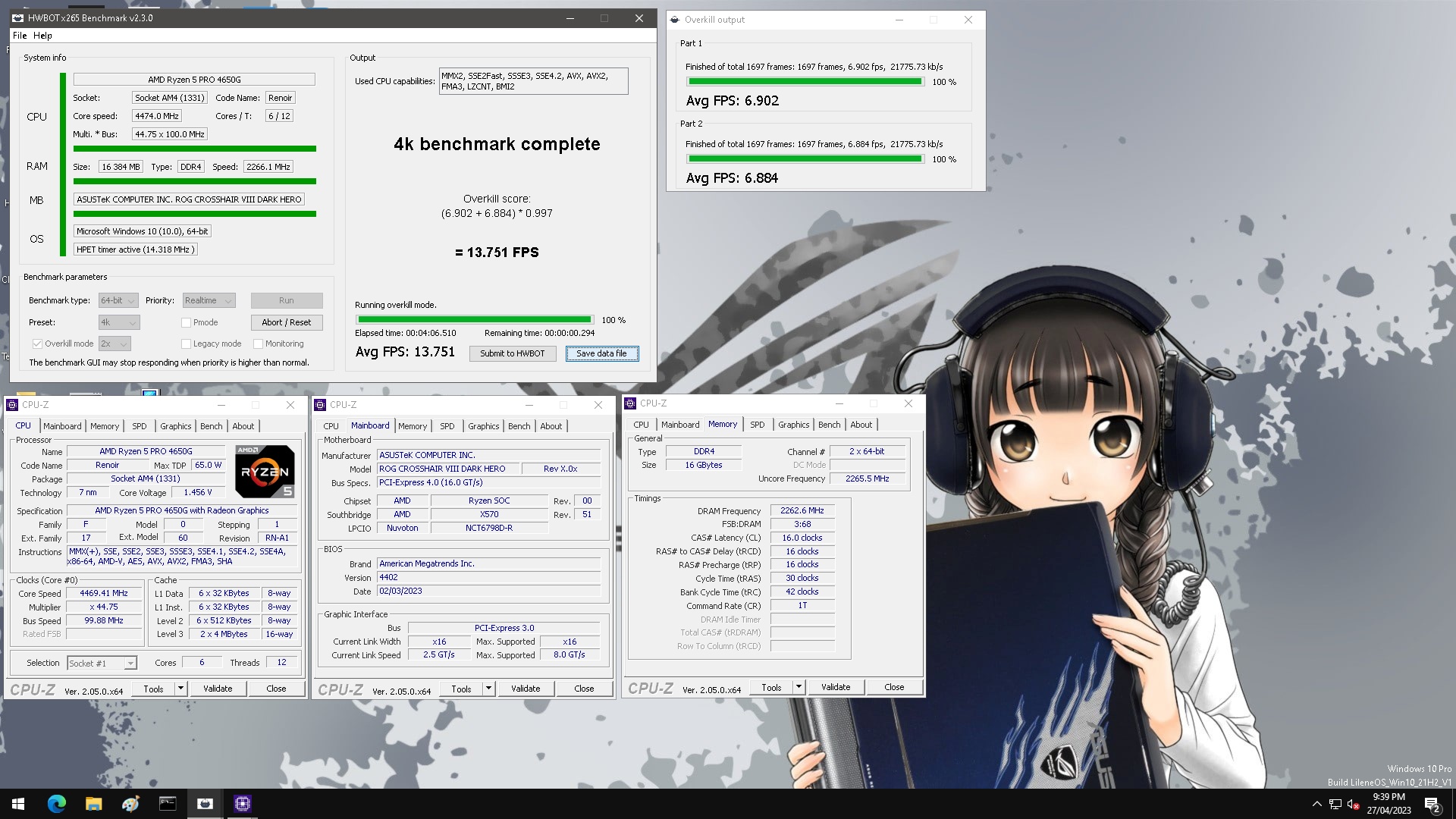The image size is (1456, 819).
Task: Click Submit to HWBOT button
Action: pyautogui.click(x=513, y=353)
